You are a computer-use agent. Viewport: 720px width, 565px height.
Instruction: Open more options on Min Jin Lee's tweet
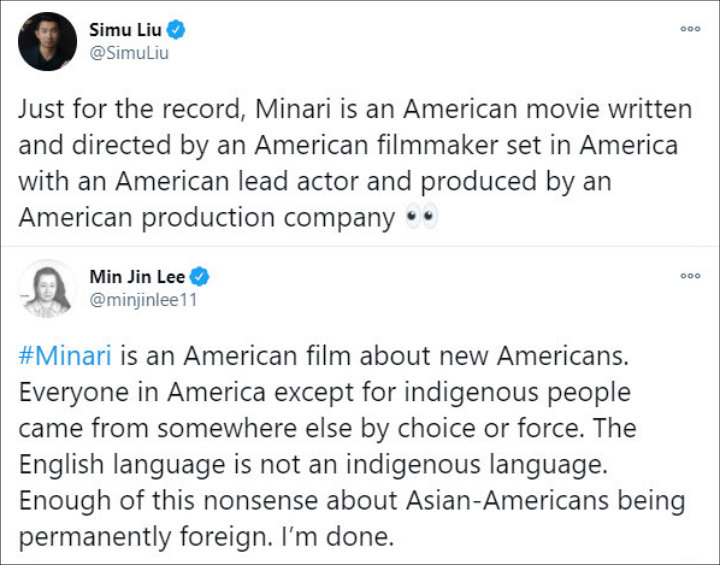690,276
